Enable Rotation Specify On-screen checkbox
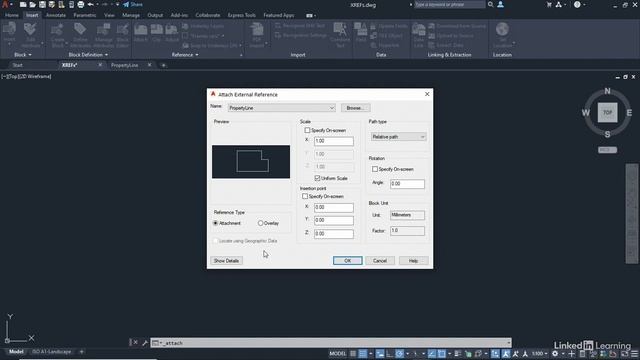This screenshot has width=640, height=360. 375,169
